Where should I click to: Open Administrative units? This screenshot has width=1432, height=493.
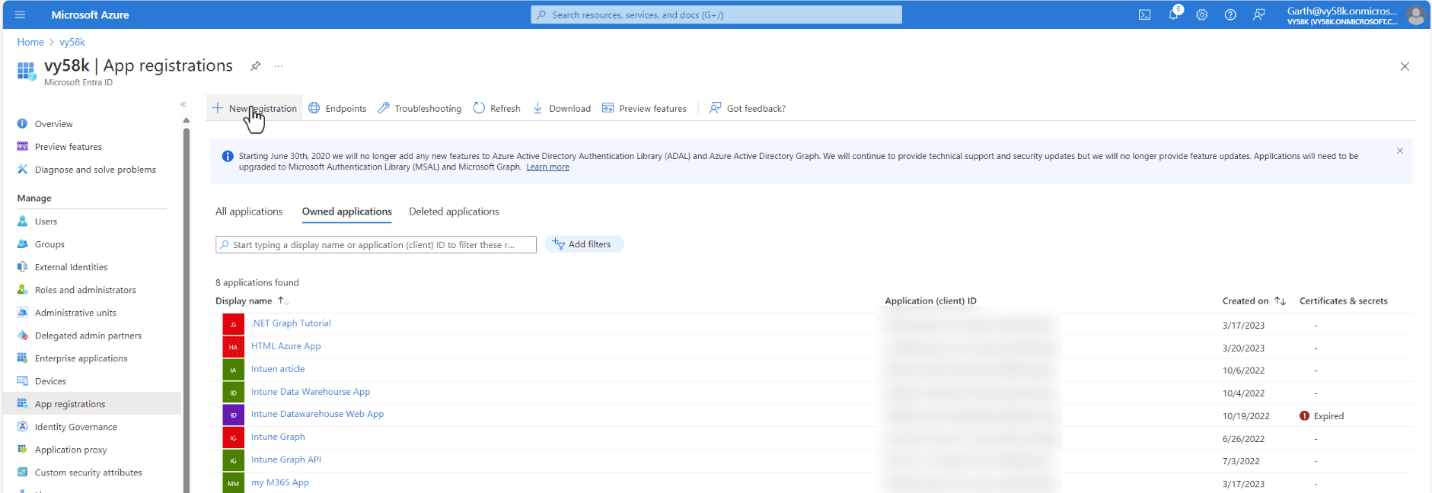tap(76, 313)
